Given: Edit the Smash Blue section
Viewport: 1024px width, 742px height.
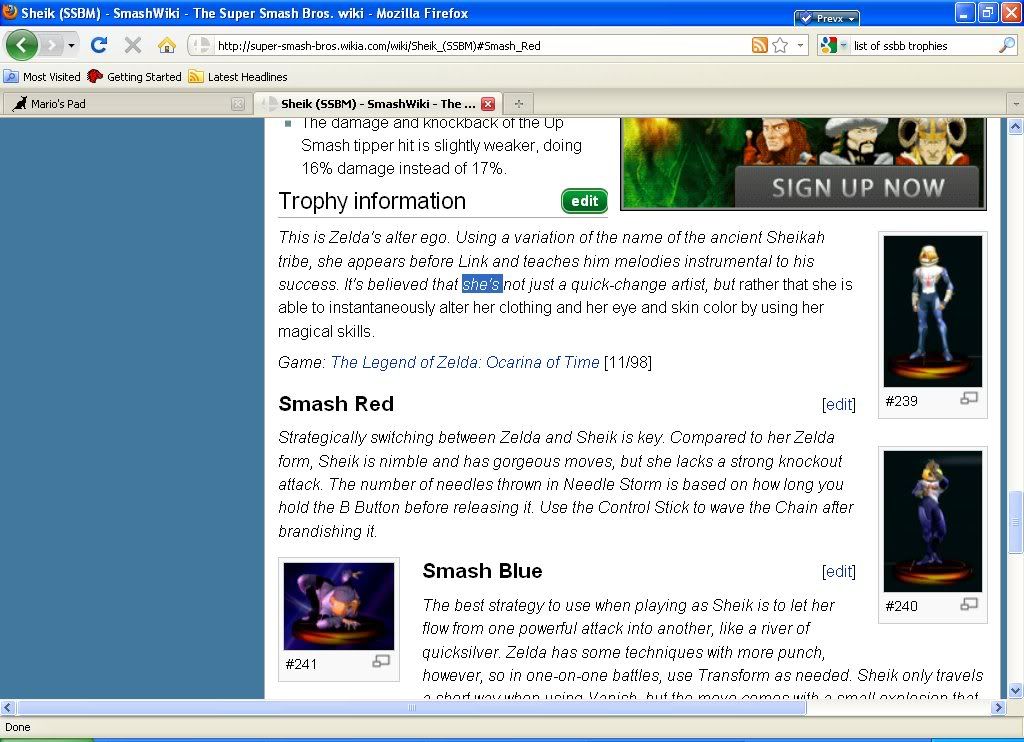Looking at the screenshot, I should pyautogui.click(x=839, y=572).
